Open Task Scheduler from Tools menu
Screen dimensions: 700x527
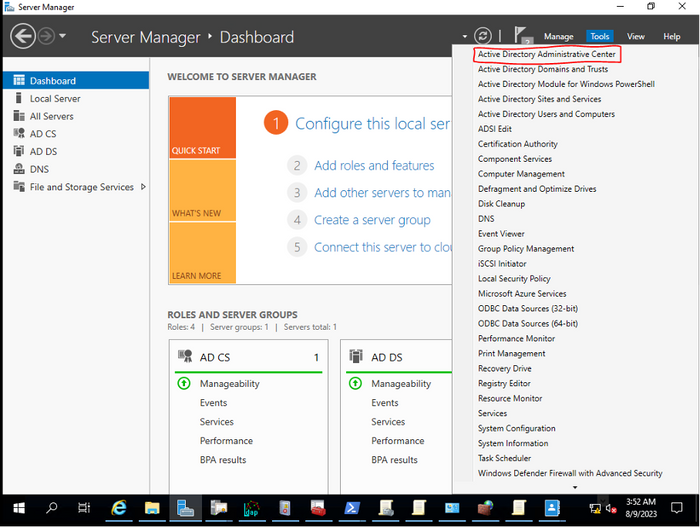[504, 458]
